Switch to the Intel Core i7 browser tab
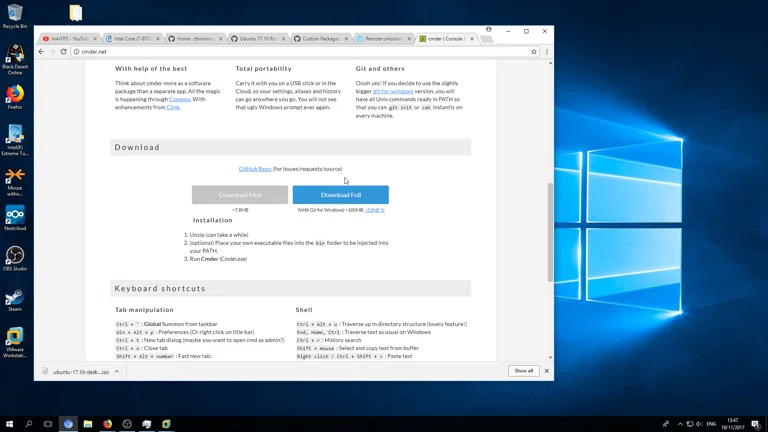 [132, 39]
